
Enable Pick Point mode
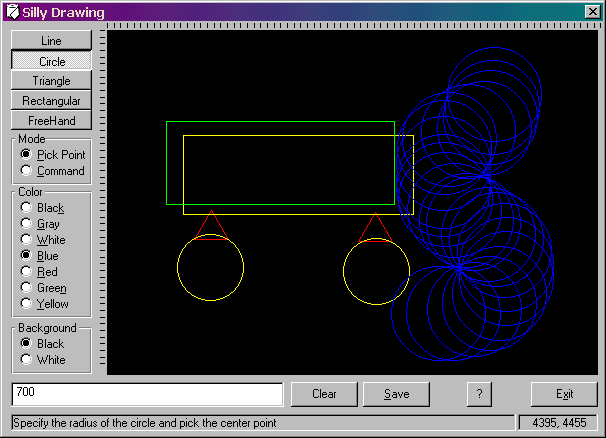[26, 155]
